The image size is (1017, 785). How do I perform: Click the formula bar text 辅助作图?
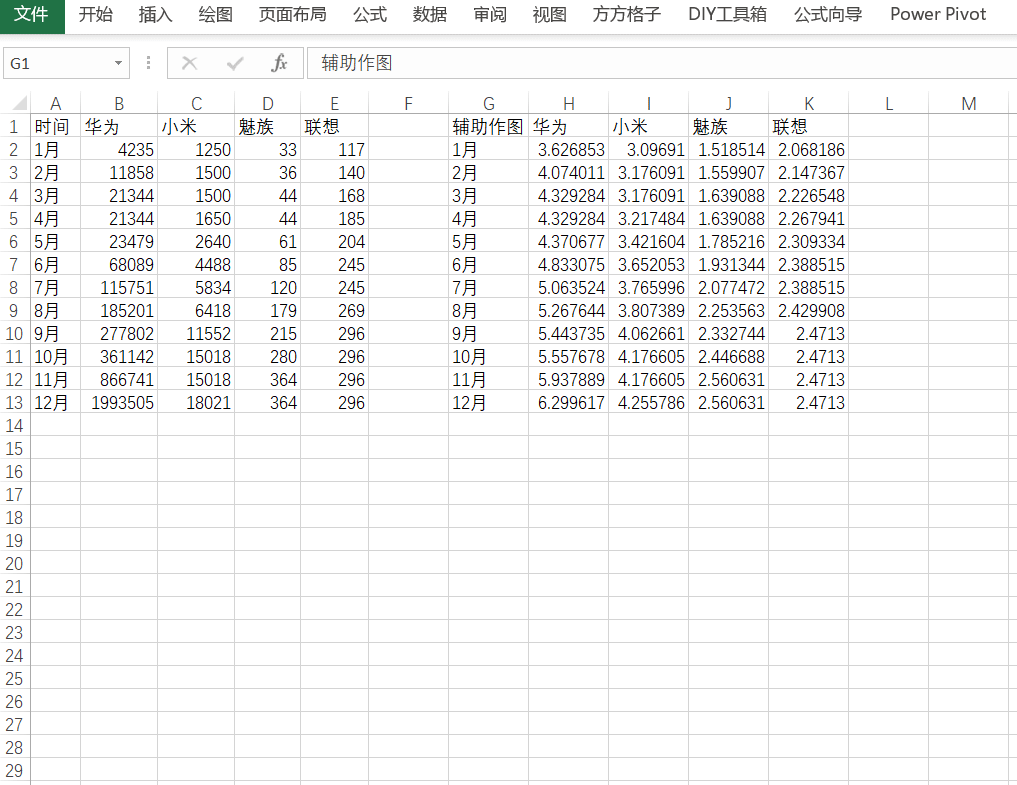click(356, 63)
